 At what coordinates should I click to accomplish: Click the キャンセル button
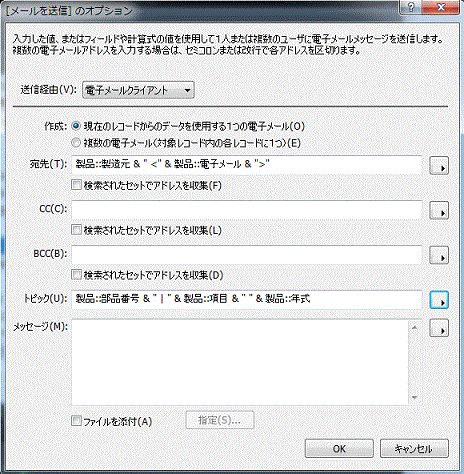[x=414, y=449]
